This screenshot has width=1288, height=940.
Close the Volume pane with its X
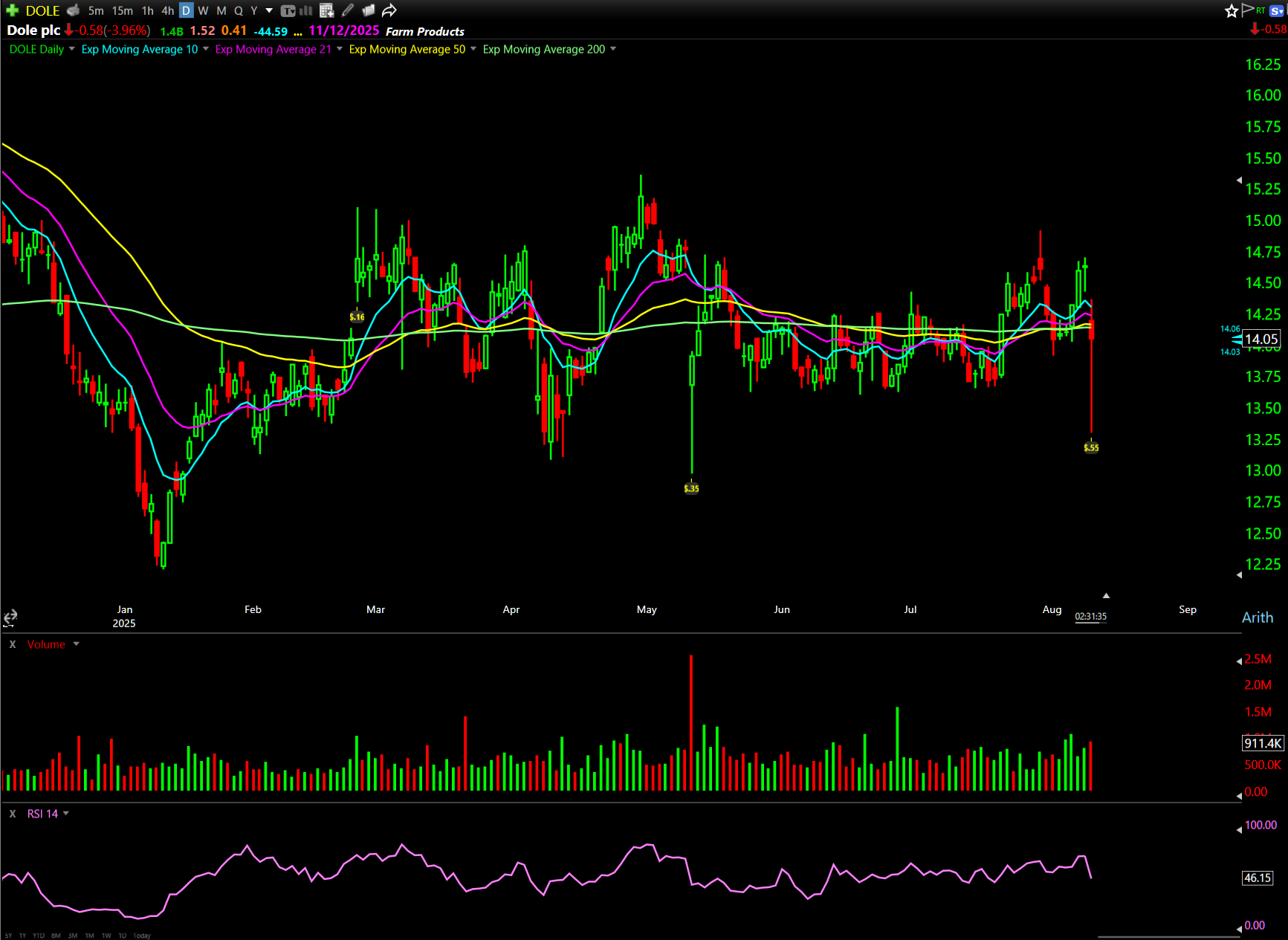[x=13, y=644]
